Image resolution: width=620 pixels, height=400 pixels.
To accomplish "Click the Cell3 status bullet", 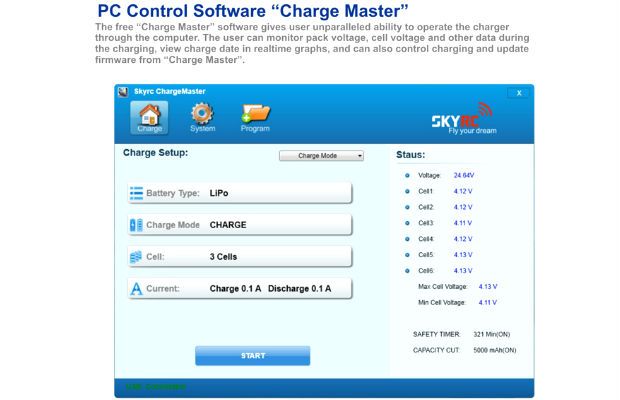I will 407,223.
